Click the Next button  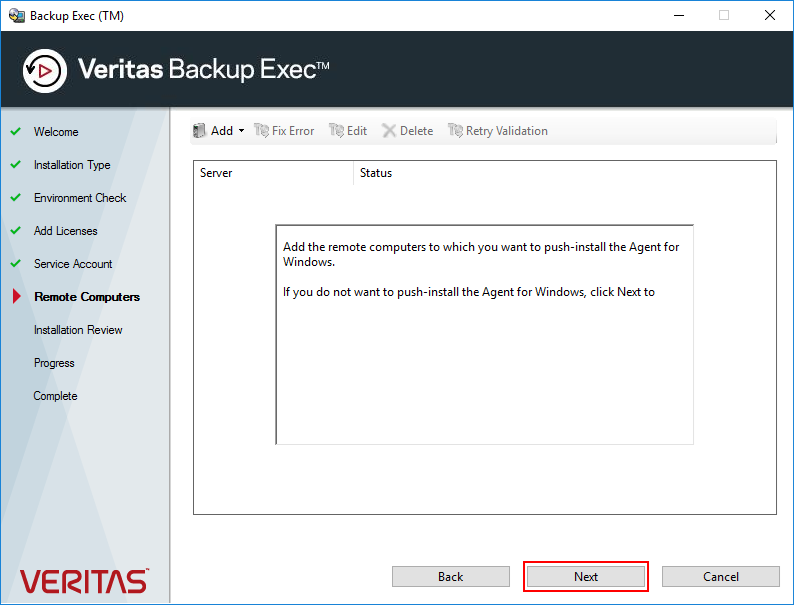click(x=586, y=577)
